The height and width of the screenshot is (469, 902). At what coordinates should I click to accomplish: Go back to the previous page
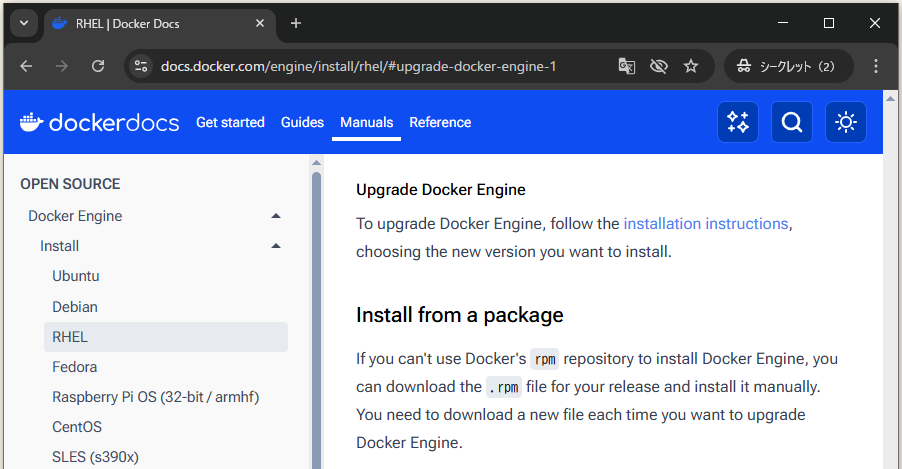click(26, 66)
